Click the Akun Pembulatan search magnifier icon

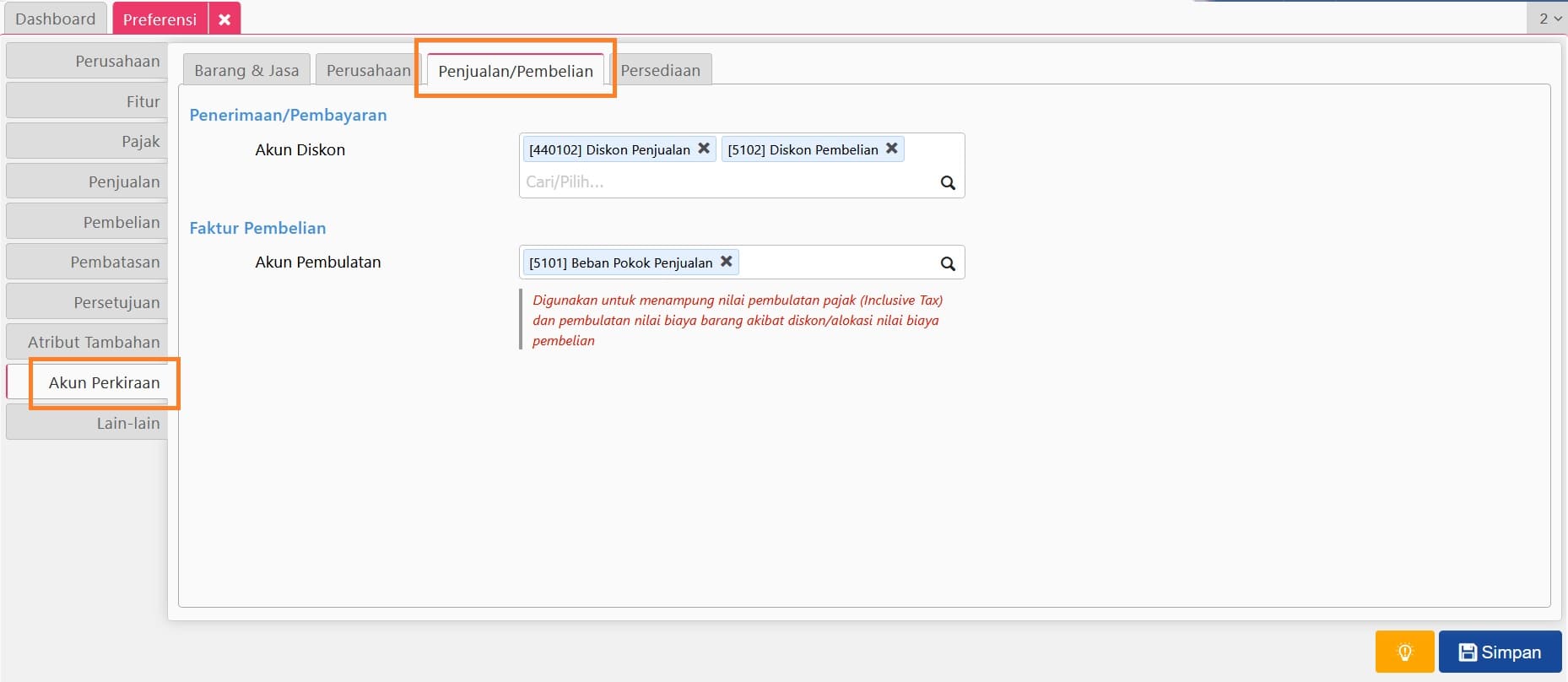[948, 263]
